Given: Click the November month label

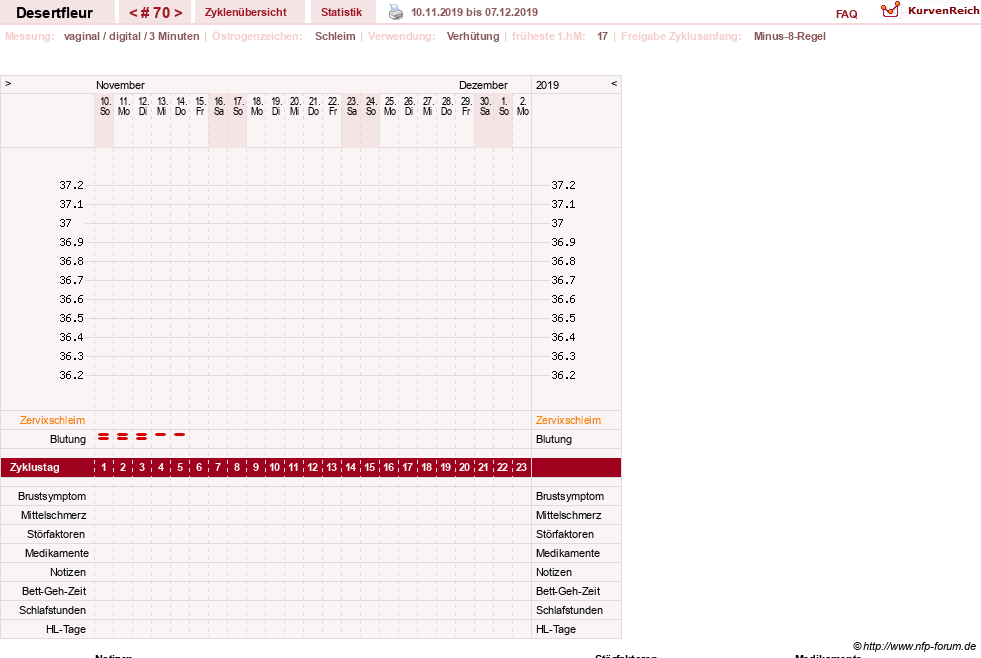Looking at the screenshot, I should coord(120,85).
